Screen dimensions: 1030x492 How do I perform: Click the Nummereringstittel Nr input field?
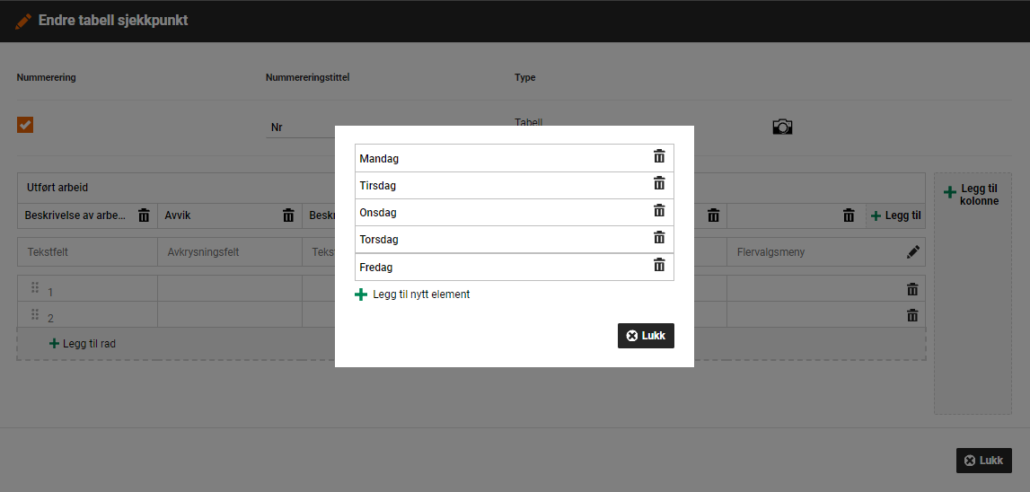pos(300,128)
